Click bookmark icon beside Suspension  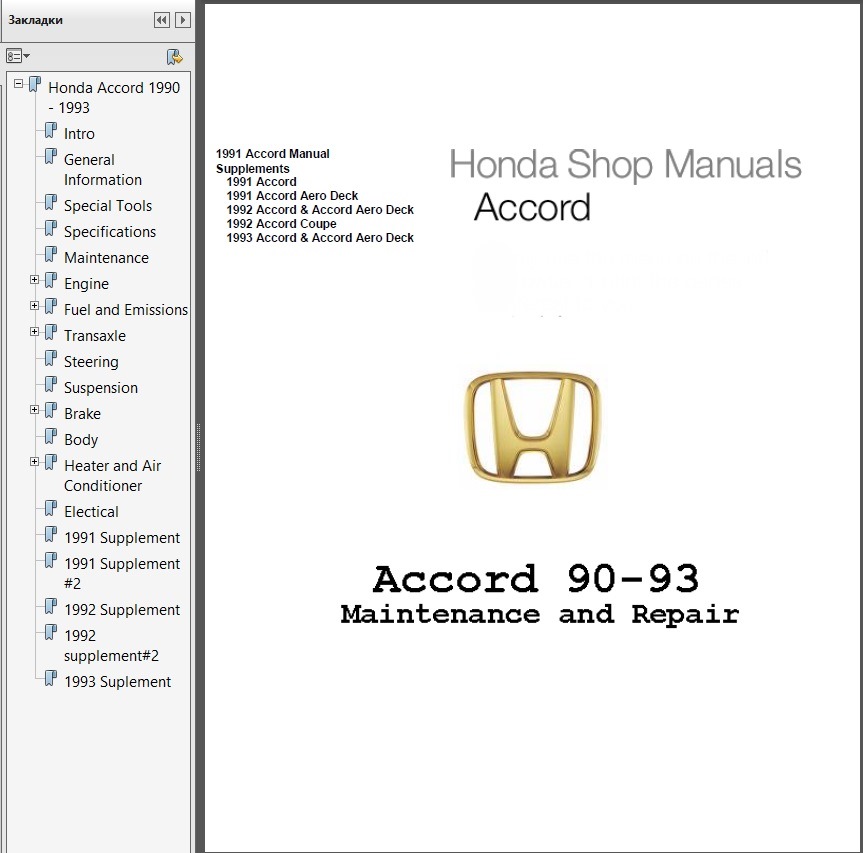click(51, 384)
